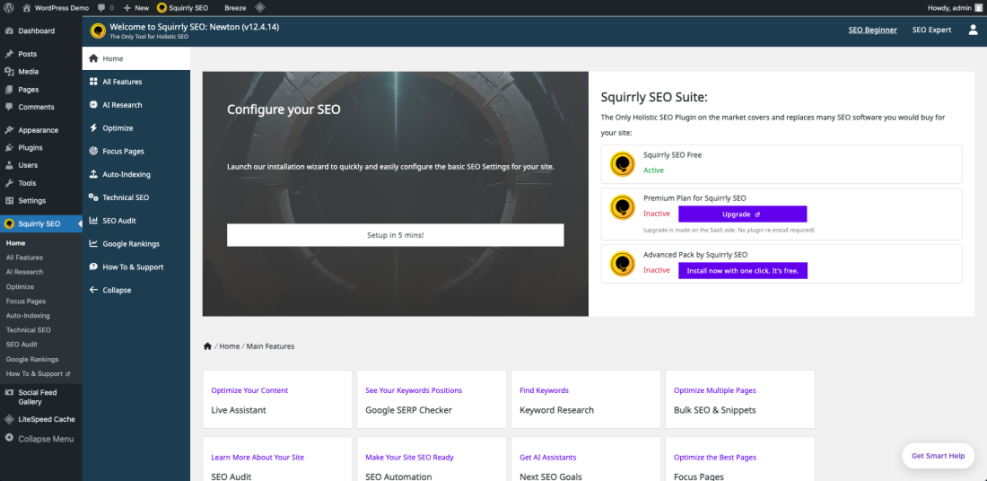The width and height of the screenshot is (987, 481).
Task: Click the Social Feed Gallery camera icon
Action: click(9, 392)
